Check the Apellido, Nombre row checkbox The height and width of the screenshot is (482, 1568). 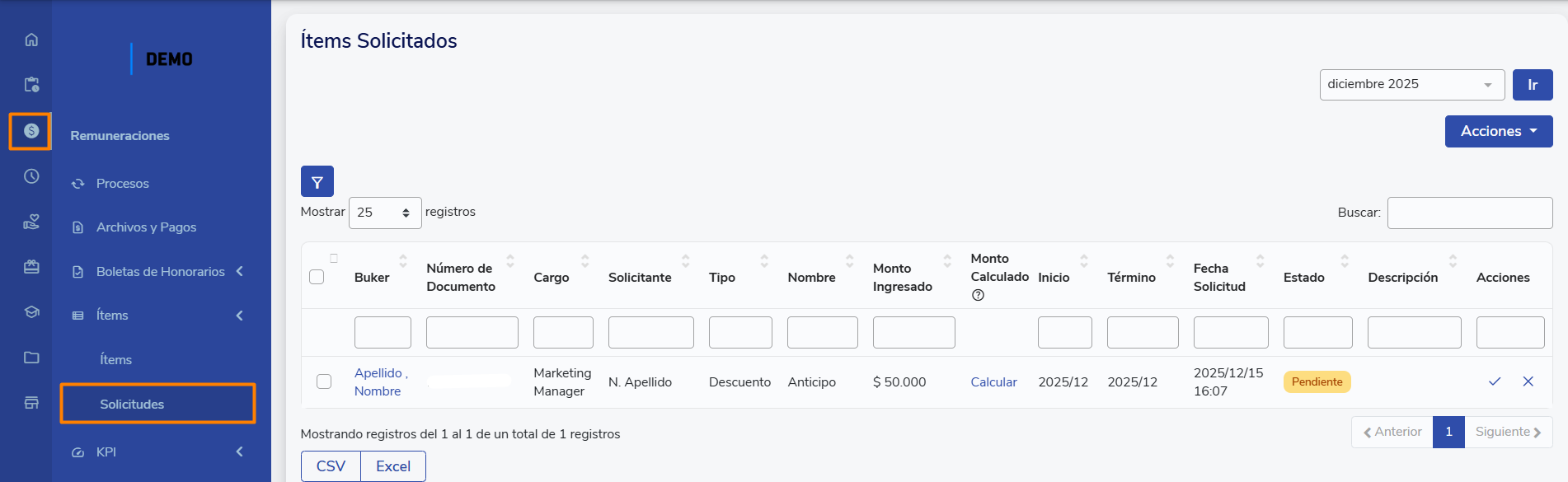tap(324, 381)
